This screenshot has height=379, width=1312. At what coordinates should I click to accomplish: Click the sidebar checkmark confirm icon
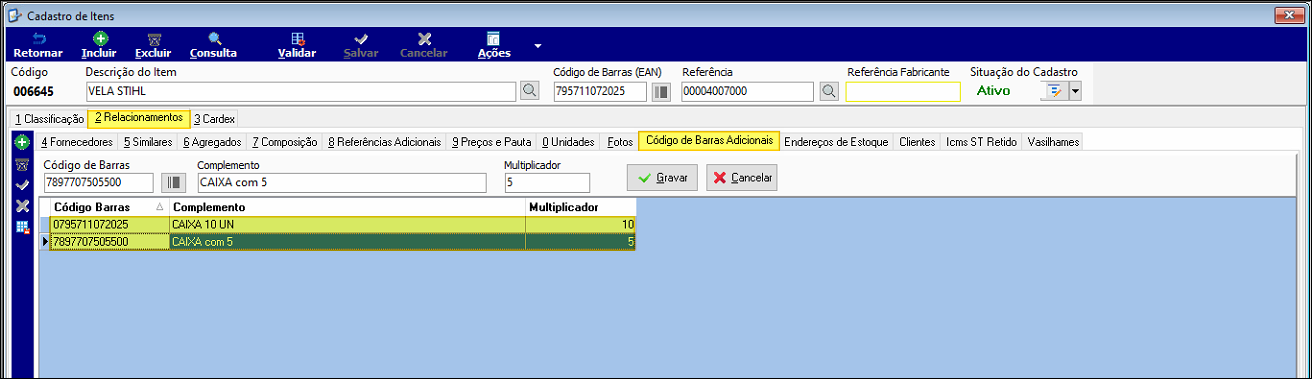coord(23,185)
